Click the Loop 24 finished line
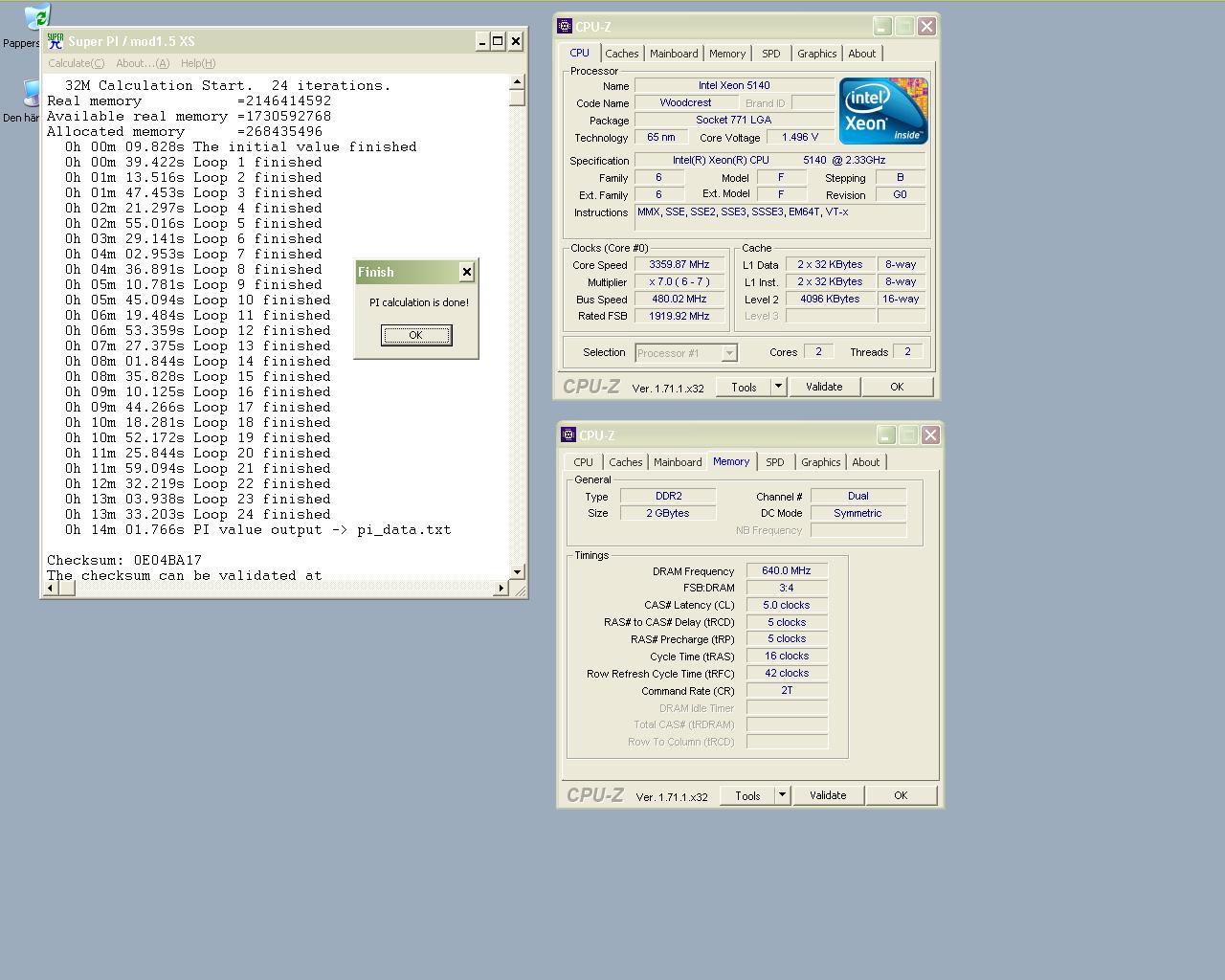1225x980 pixels. click(x=198, y=514)
